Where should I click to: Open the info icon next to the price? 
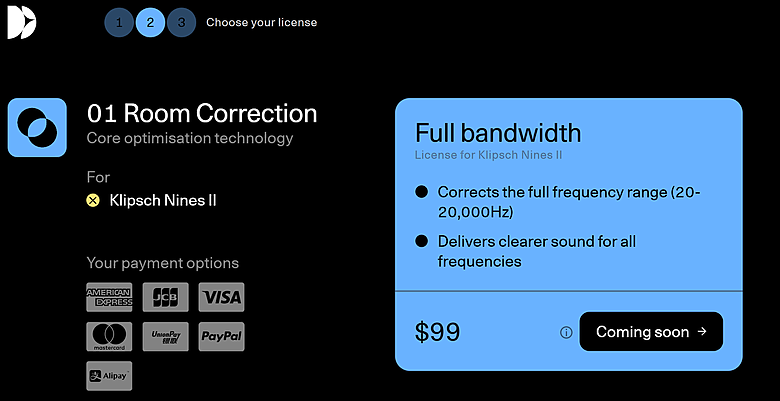(x=566, y=332)
